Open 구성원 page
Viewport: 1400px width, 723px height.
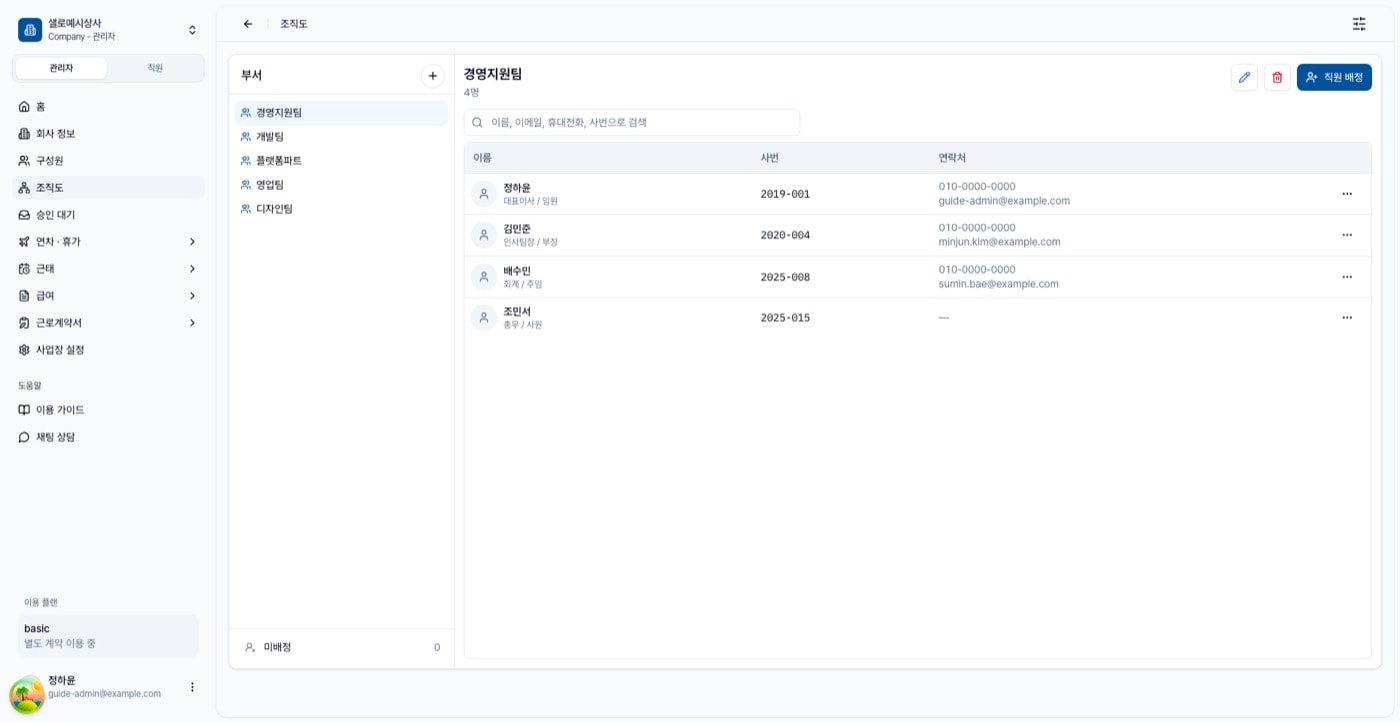tap(108, 161)
